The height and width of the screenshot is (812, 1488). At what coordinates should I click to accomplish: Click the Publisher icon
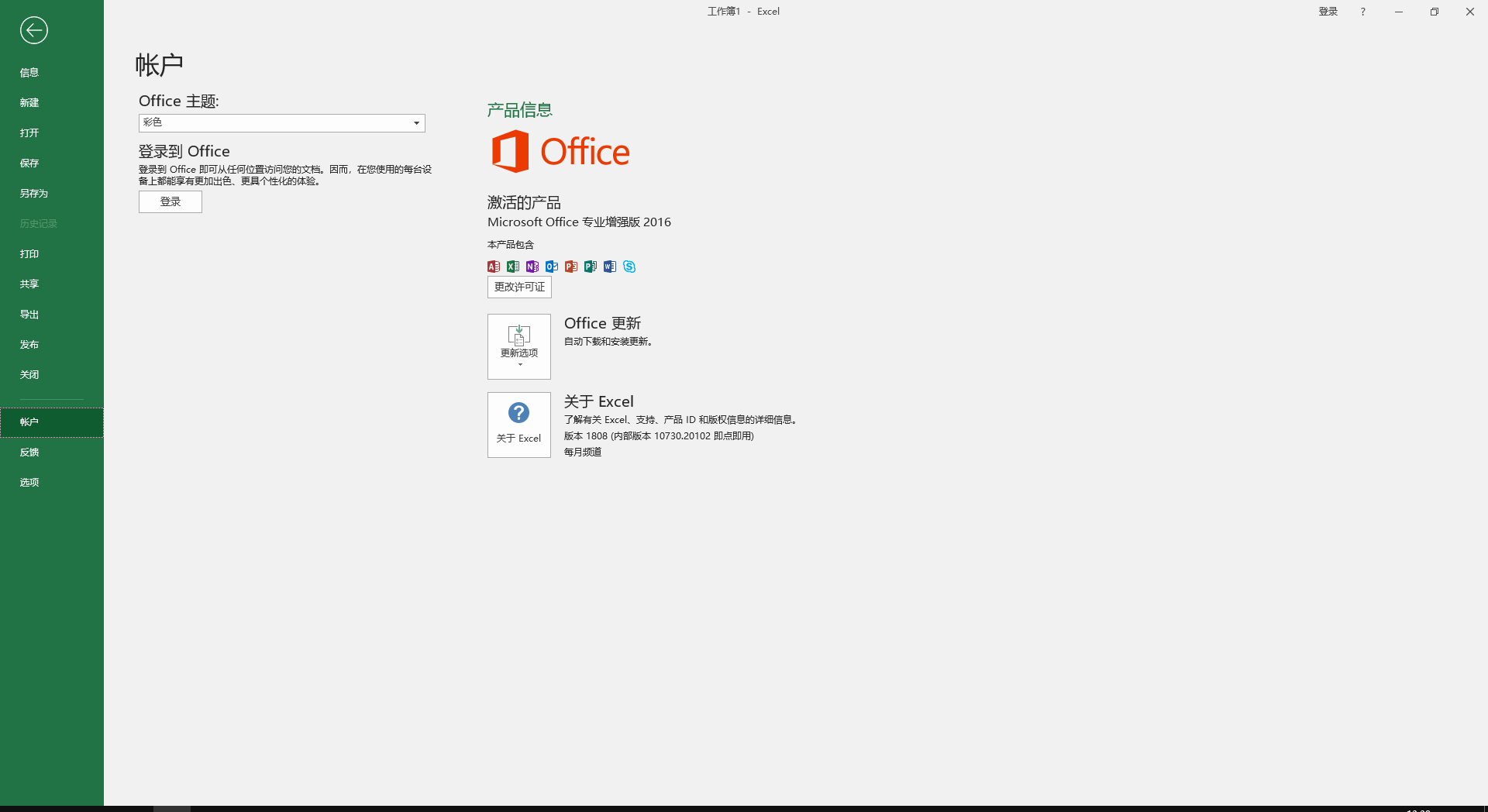pos(590,266)
